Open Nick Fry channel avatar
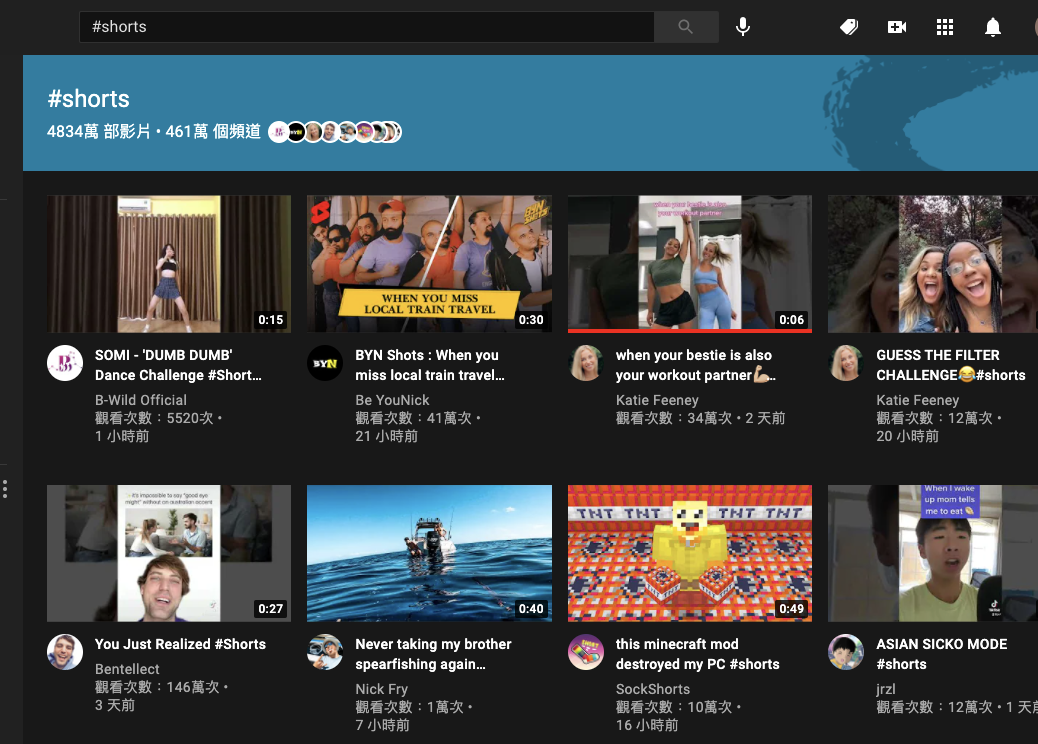 click(325, 652)
